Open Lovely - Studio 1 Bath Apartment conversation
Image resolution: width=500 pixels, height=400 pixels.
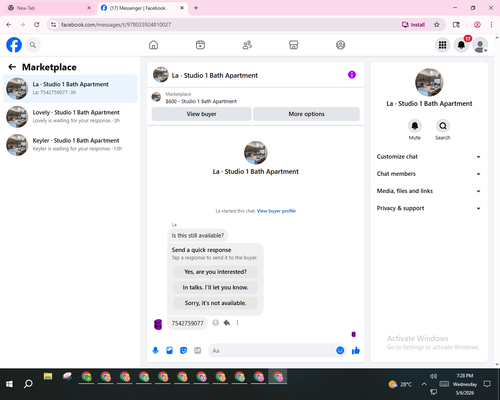click(x=70, y=116)
